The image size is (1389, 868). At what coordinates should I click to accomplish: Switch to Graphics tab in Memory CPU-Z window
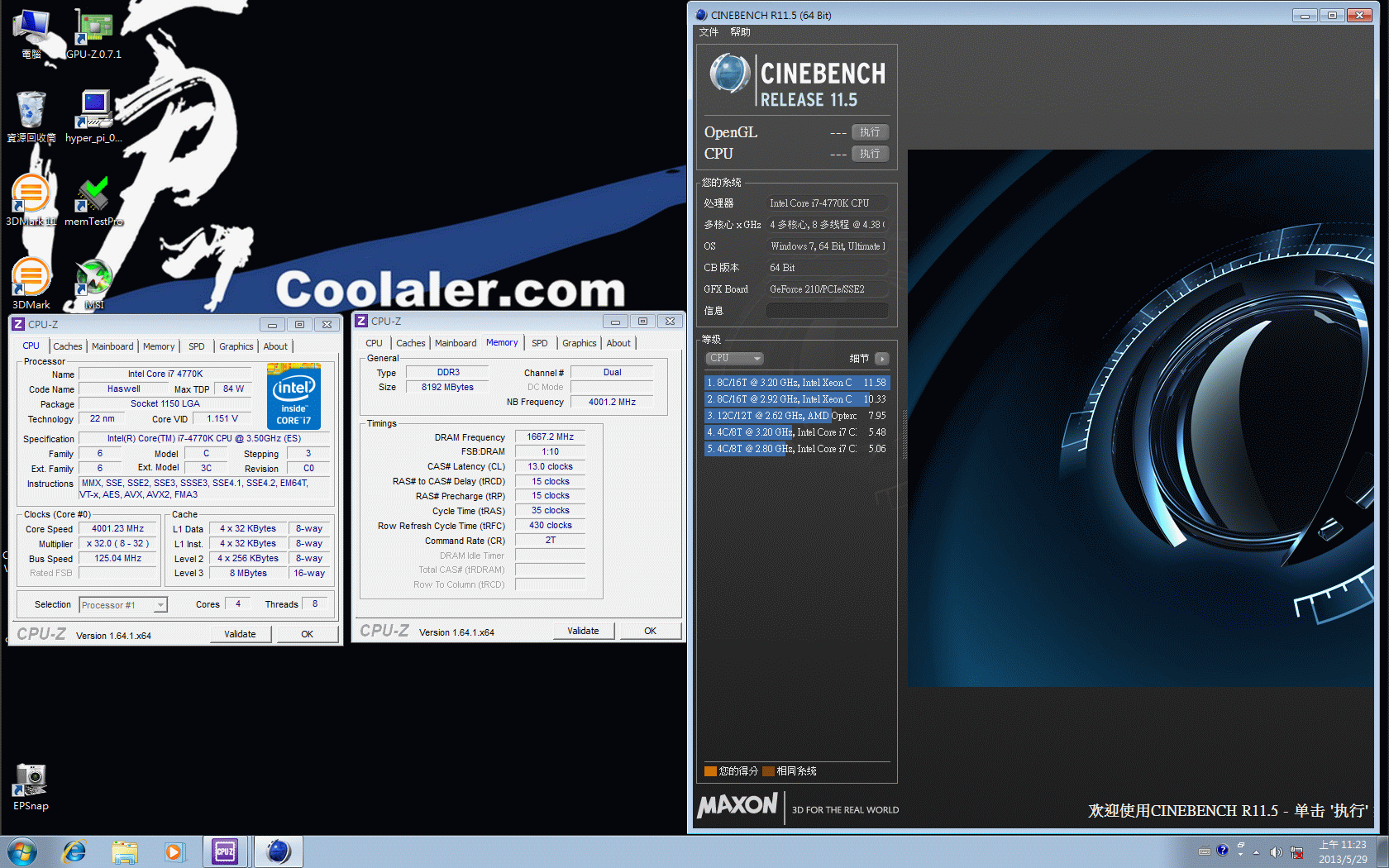[x=580, y=343]
